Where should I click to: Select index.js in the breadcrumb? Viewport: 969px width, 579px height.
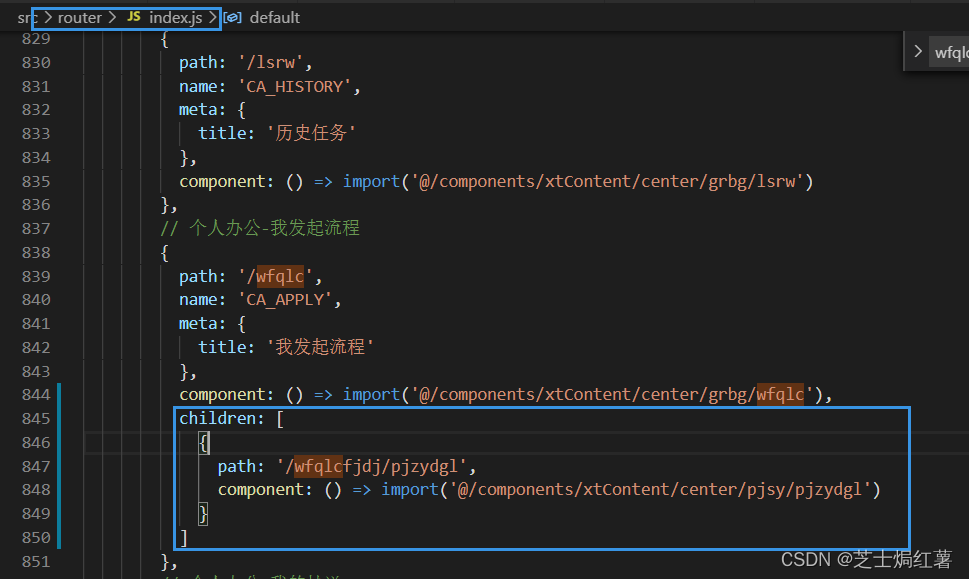(176, 18)
